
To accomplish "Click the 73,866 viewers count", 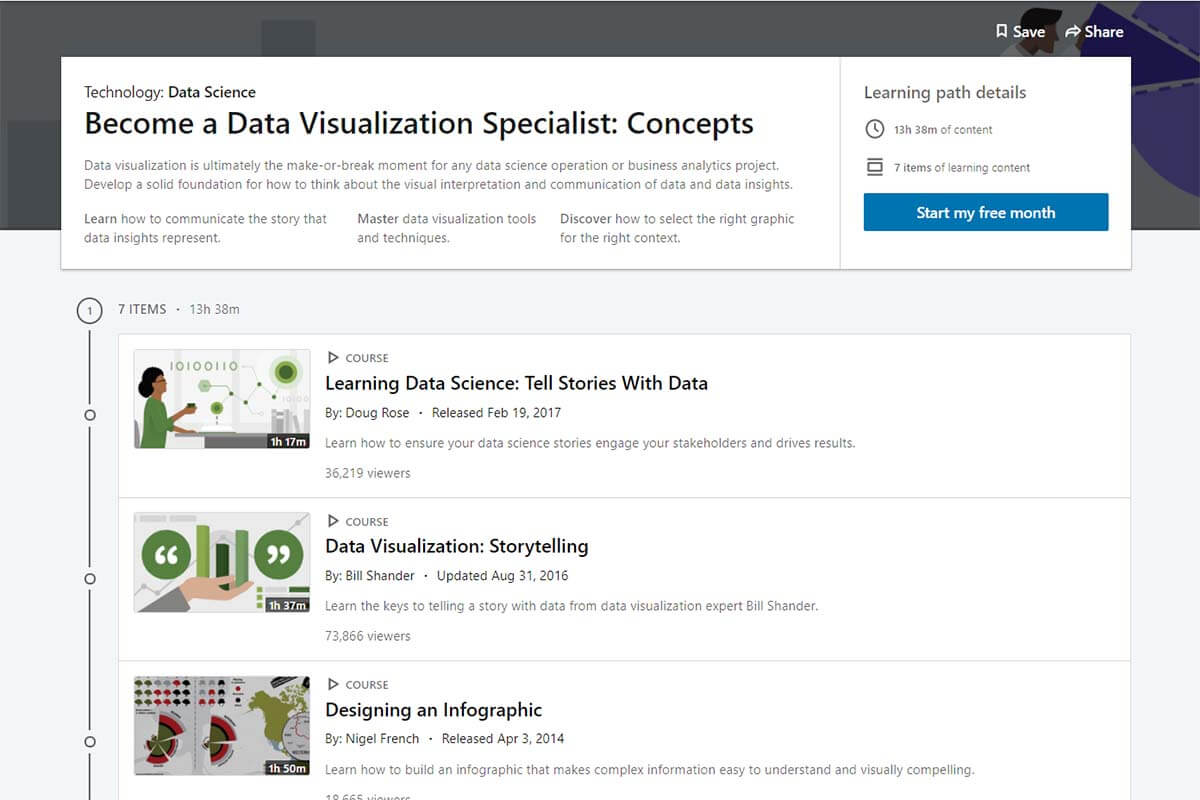I will point(368,636).
